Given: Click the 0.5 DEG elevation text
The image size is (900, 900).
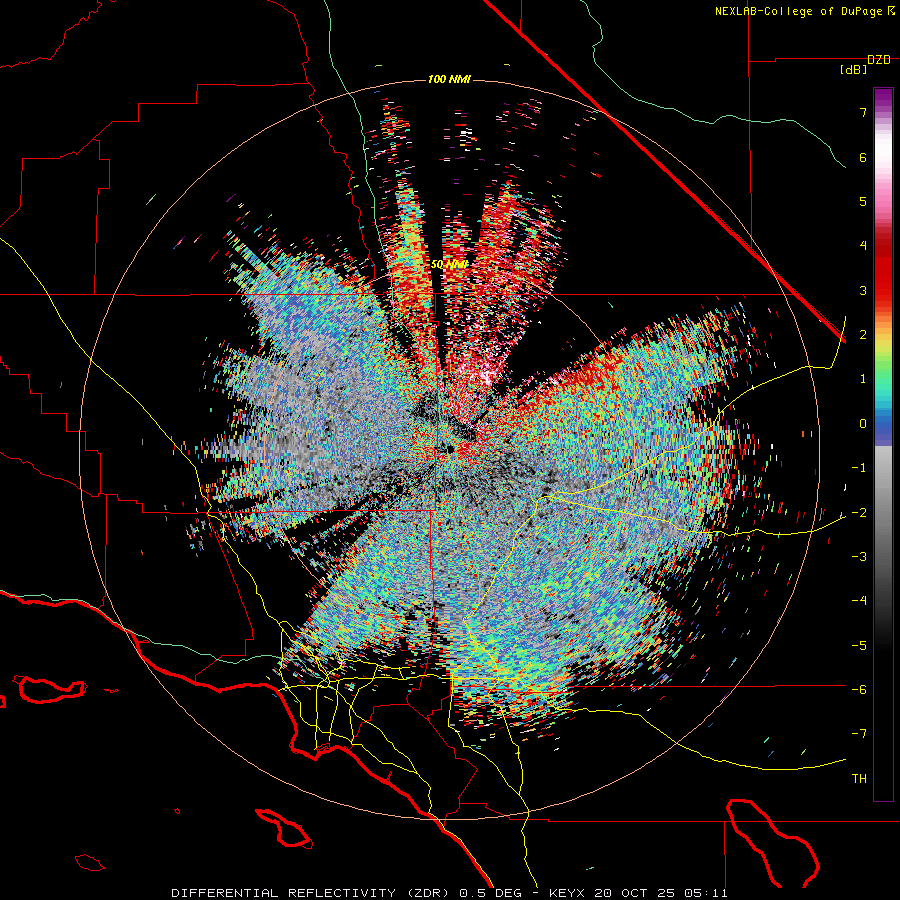Looking at the screenshot, I should 491,893.
